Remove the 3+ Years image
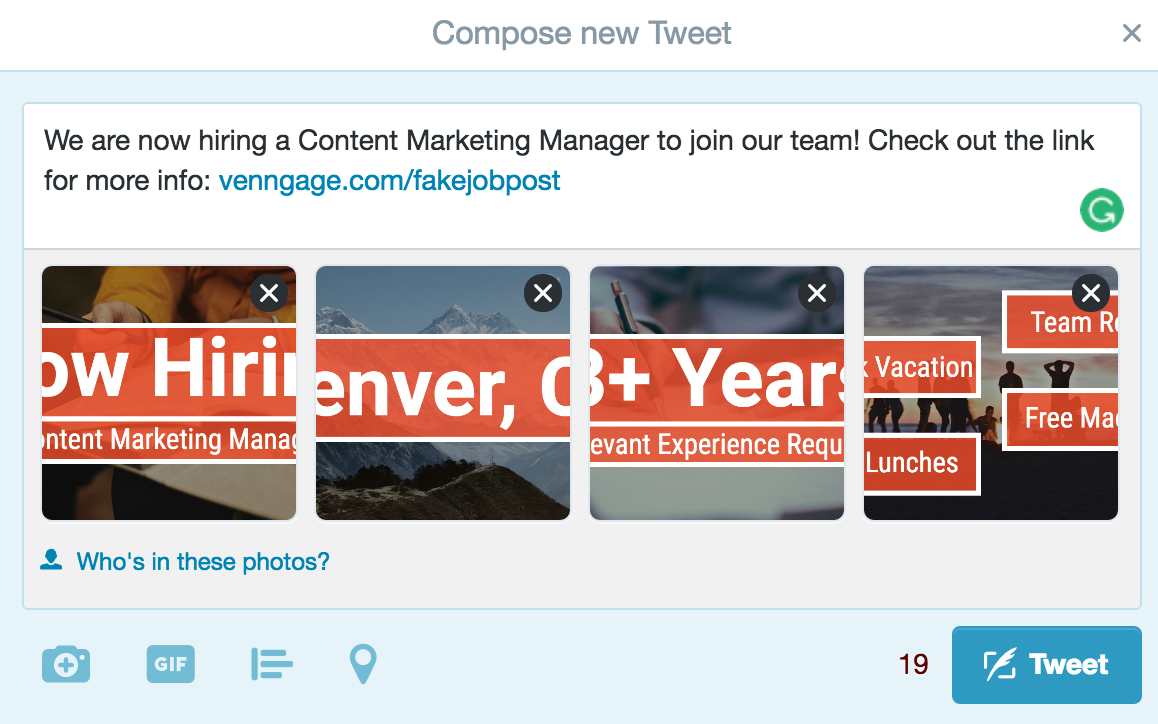 (x=817, y=293)
